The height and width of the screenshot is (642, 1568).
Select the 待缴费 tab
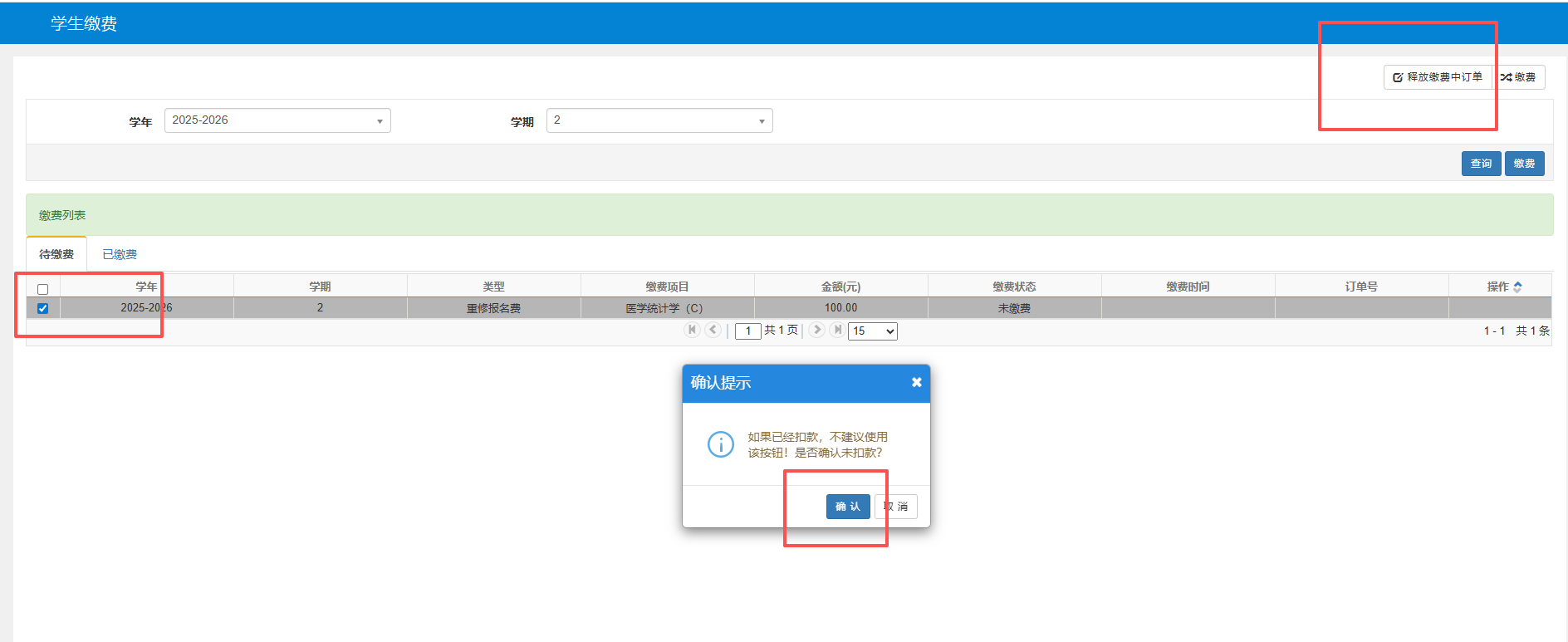(x=56, y=254)
